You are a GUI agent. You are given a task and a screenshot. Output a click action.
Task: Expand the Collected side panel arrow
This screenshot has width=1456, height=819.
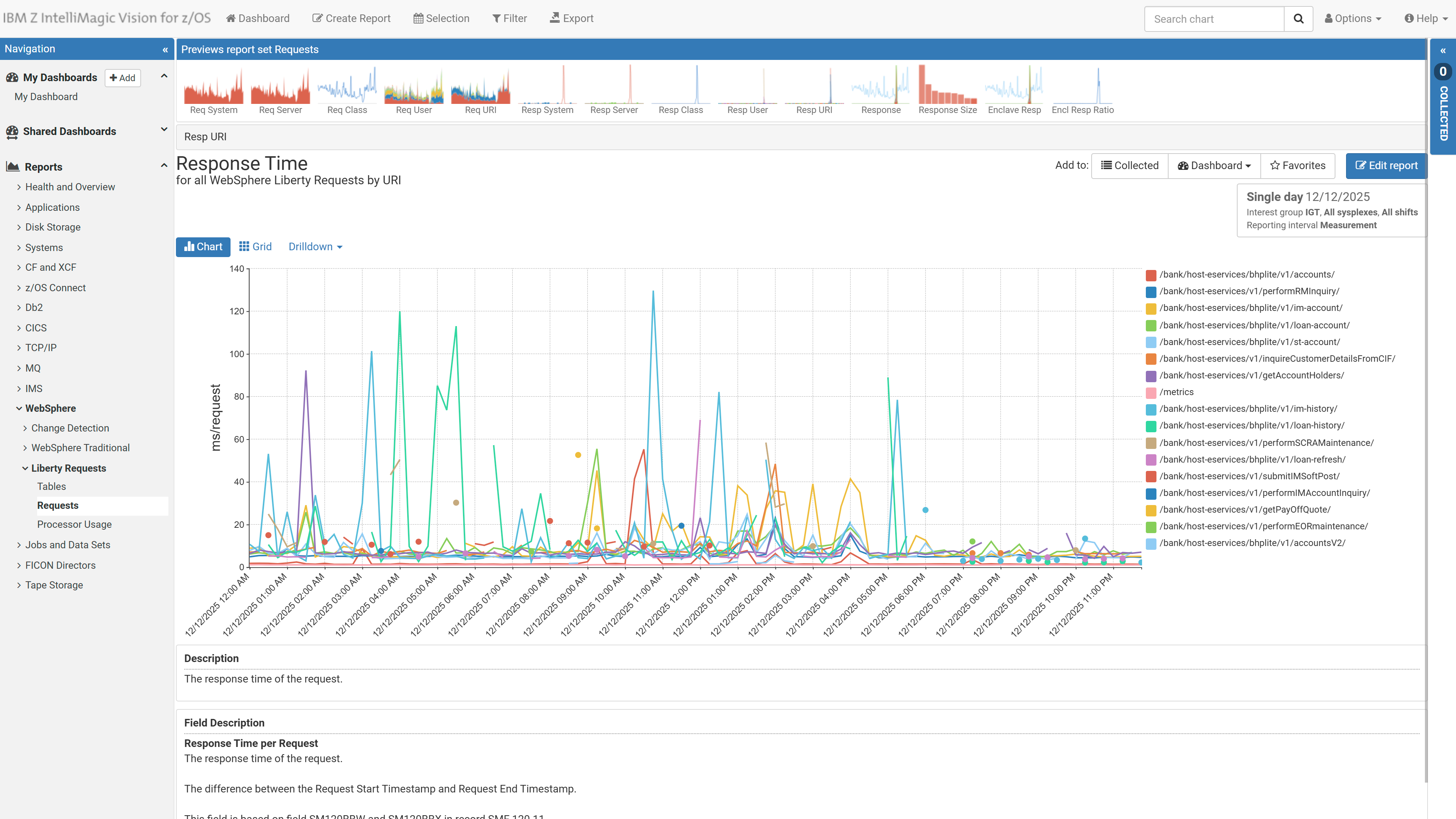(x=1443, y=51)
